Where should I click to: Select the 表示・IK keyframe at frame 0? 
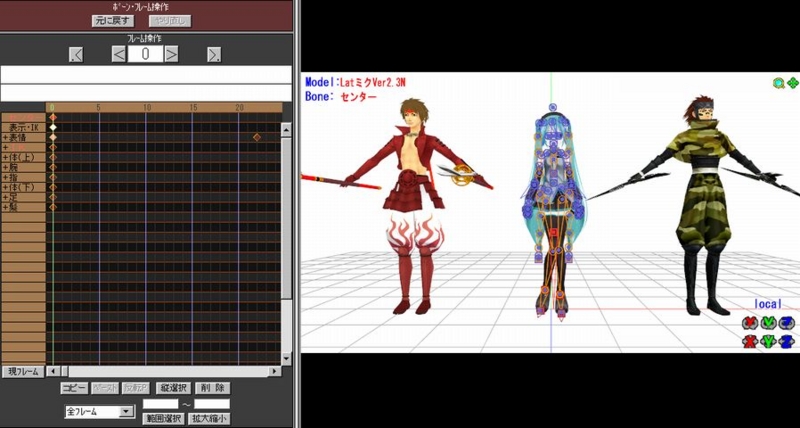click(53, 127)
